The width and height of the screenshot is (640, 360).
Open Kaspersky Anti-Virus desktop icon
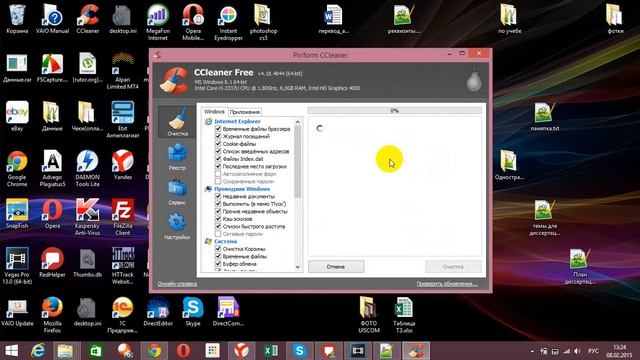(87, 217)
